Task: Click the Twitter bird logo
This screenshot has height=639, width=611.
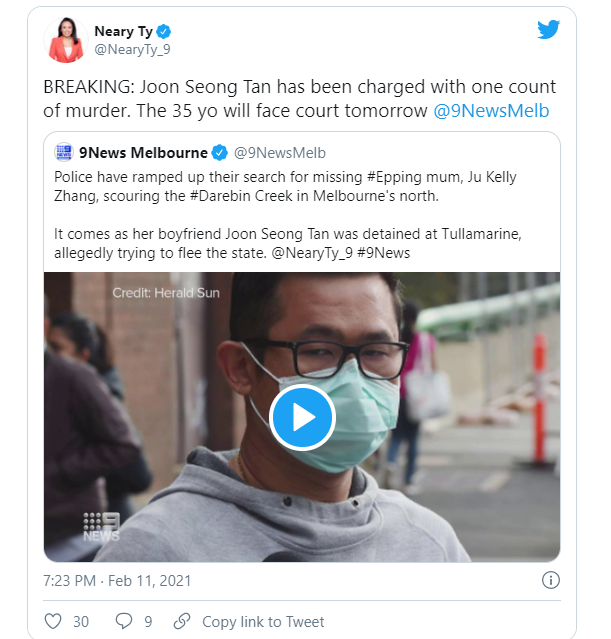Action: point(548,30)
